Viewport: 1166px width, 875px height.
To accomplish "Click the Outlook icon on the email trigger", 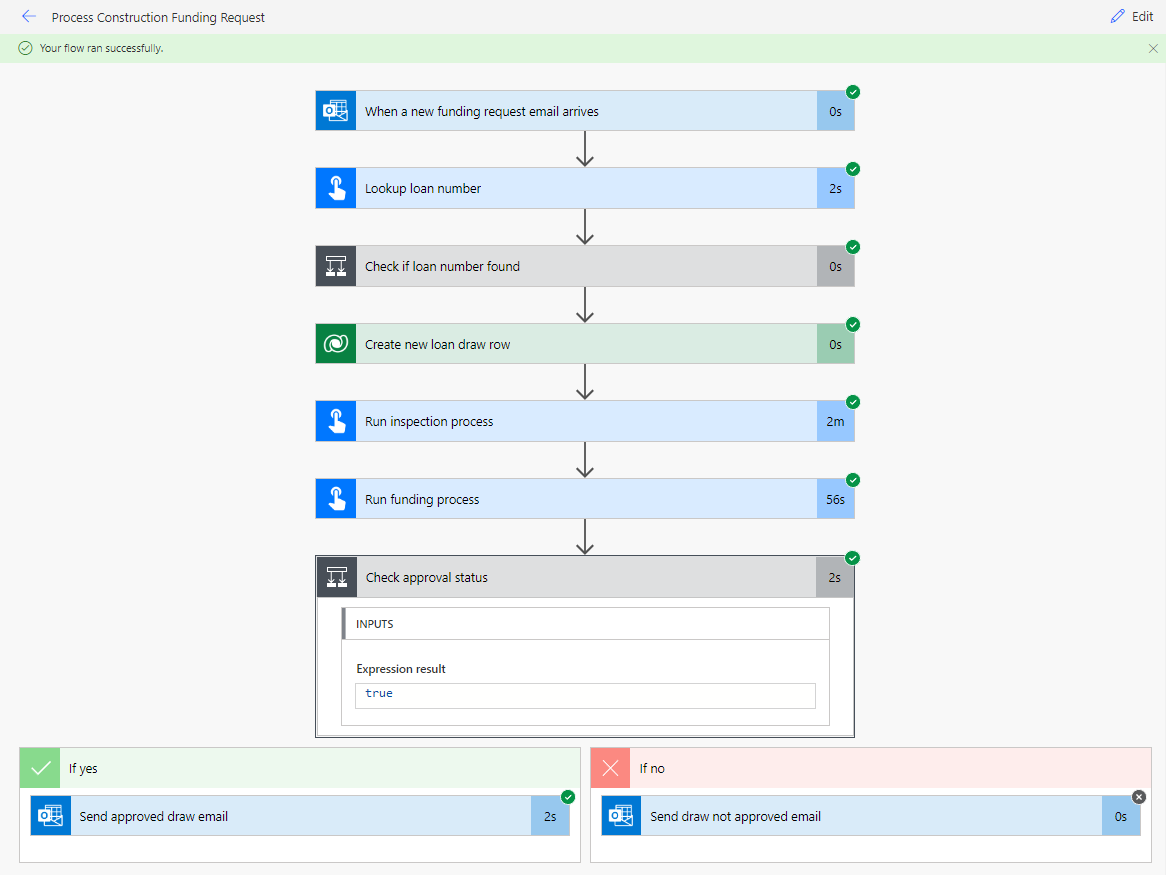I will (335, 110).
